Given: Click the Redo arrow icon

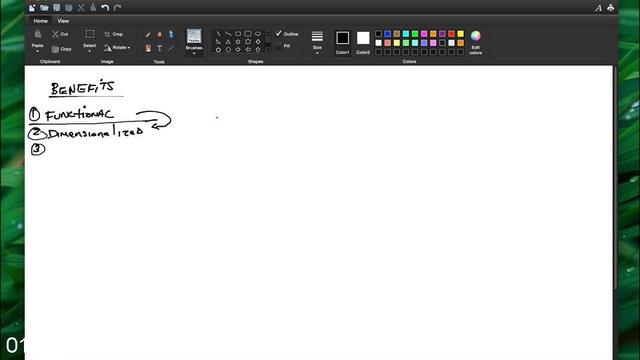Looking at the screenshot, I should pos(118,8).
